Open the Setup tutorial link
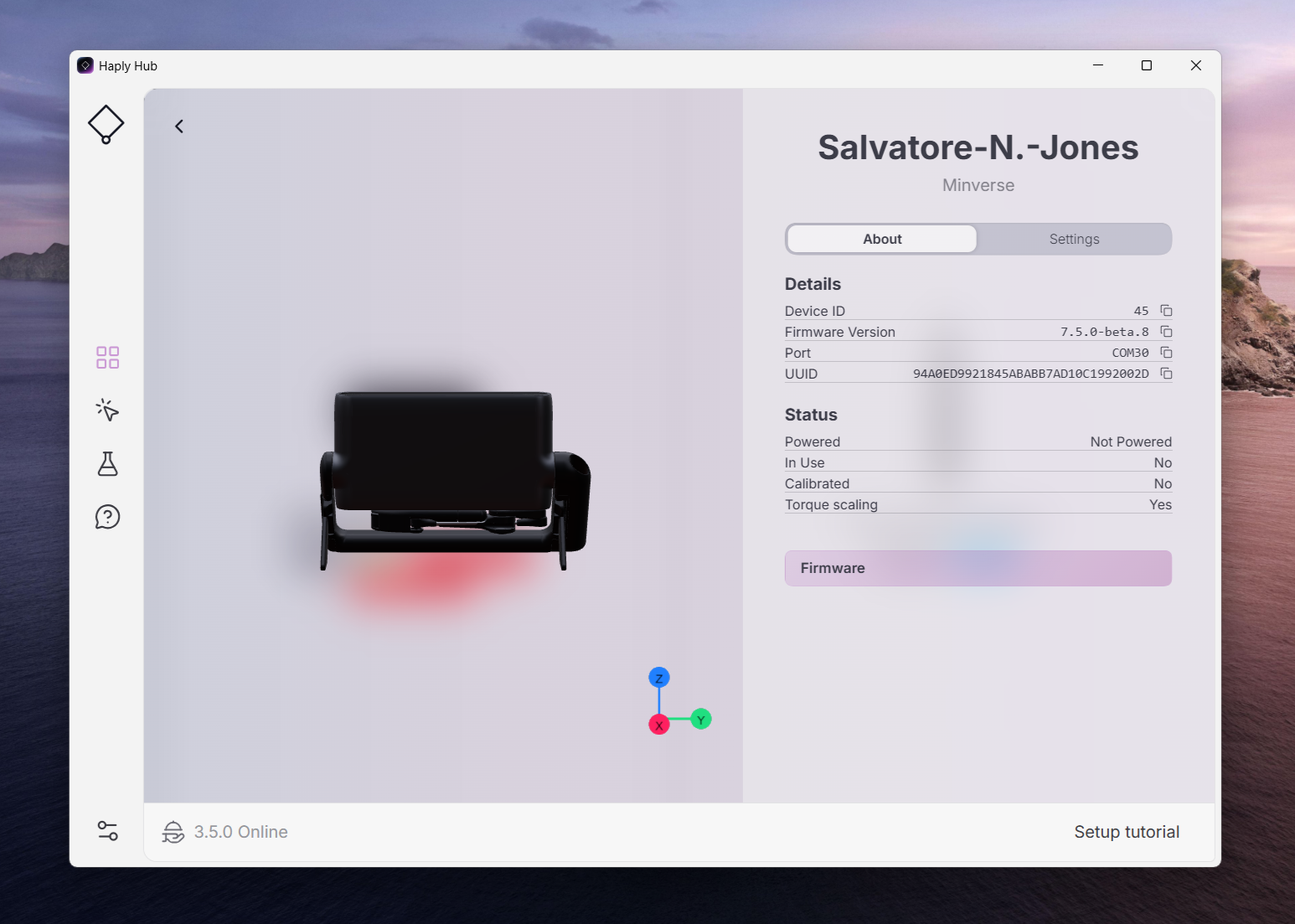 pos(1126,832)
